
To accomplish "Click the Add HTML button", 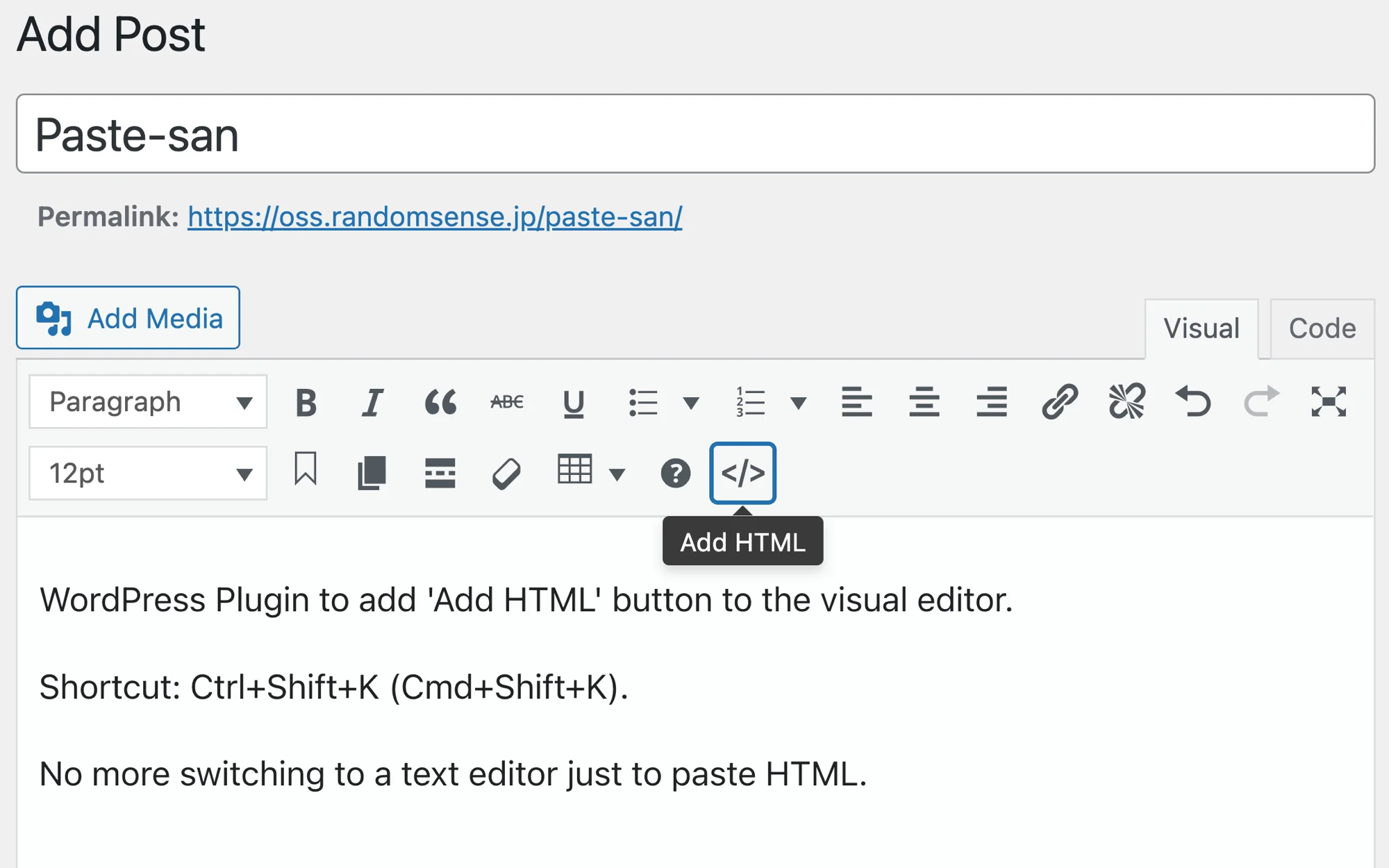I will click(x=742, y=473).
